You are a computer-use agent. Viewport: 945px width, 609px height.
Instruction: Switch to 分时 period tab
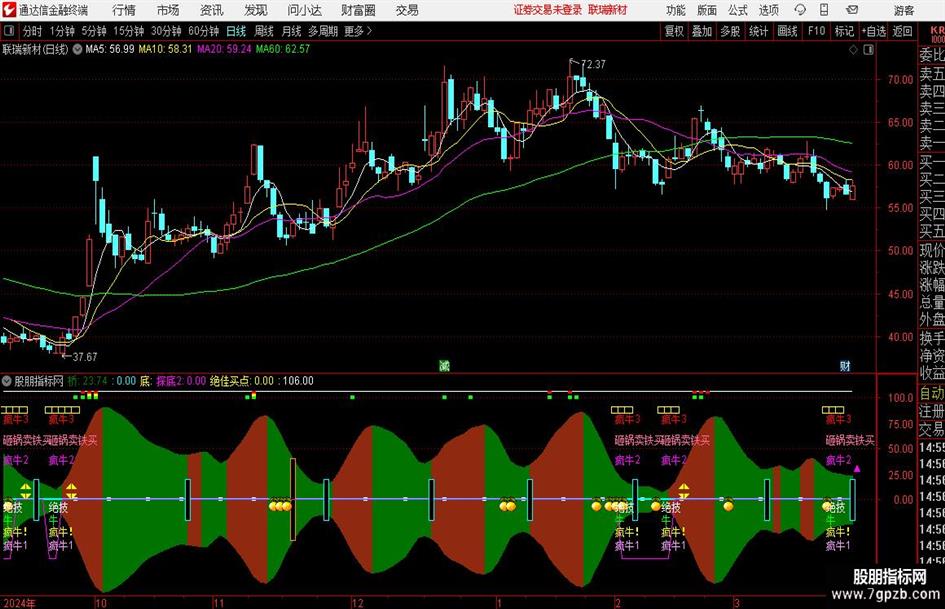33,31
